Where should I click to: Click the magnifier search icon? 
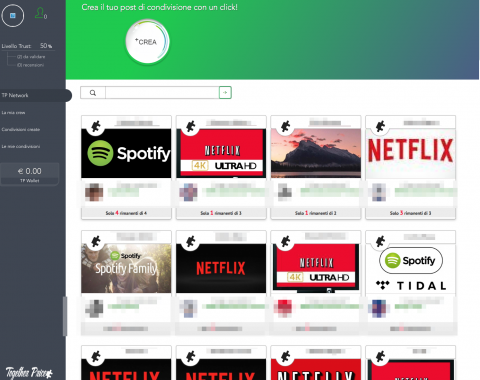pyautogui.click(x=93, y=93)
